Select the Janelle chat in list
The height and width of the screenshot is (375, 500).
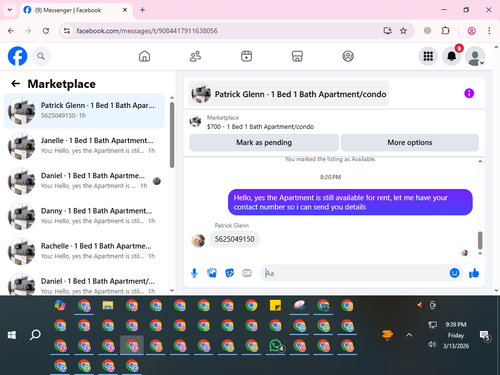point(84,146)
